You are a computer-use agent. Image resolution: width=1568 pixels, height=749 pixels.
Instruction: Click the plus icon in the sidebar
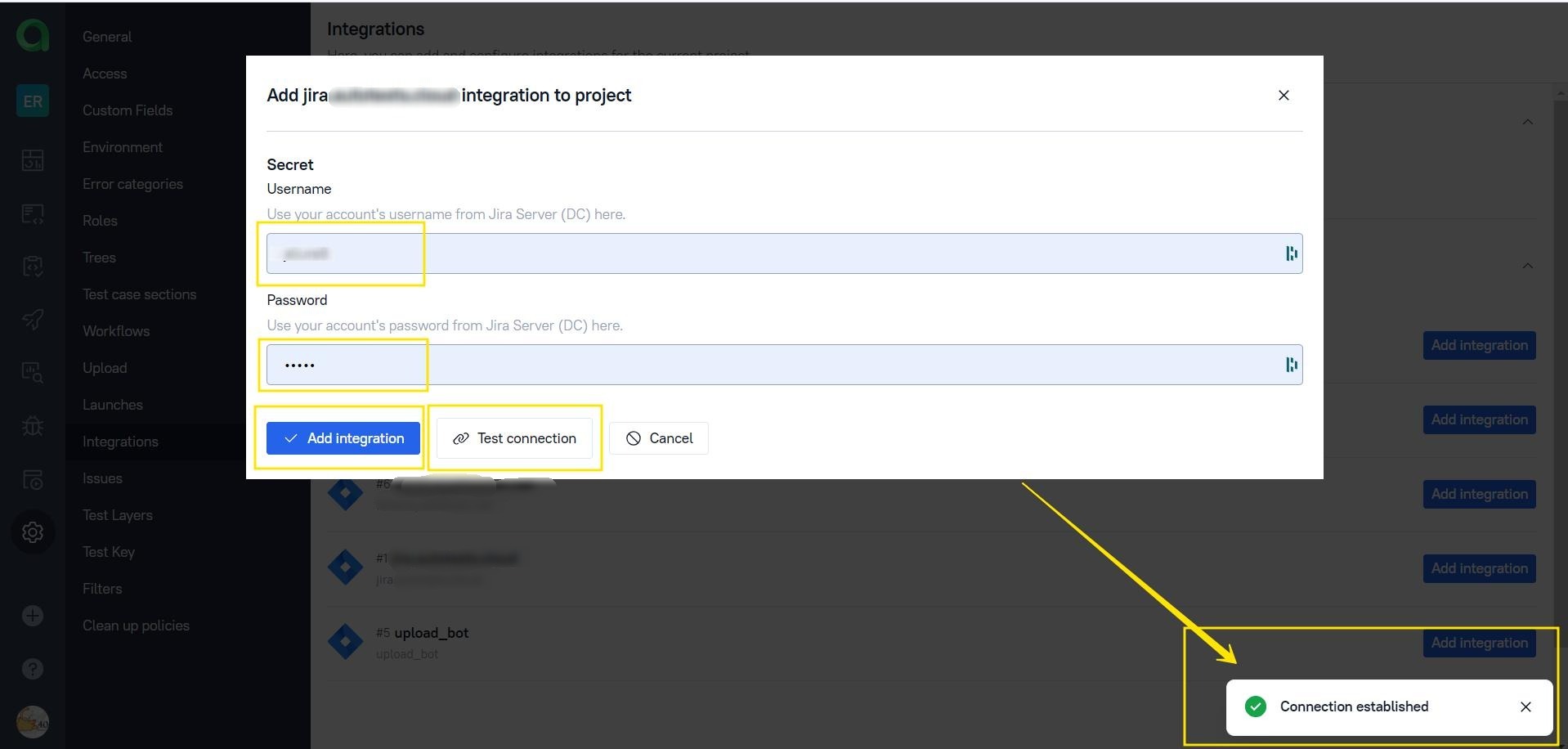(x=33, y=616)
